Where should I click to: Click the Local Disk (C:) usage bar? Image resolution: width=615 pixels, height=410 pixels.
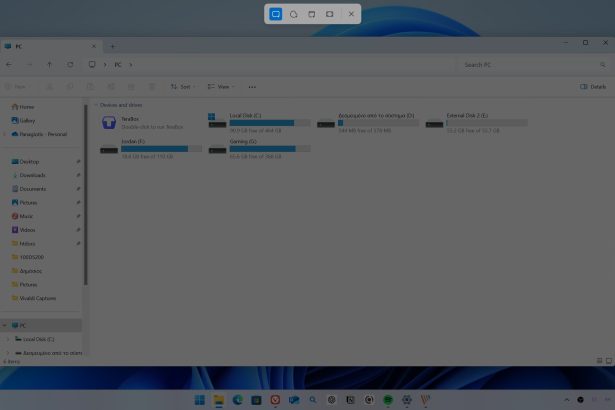[x=270, y=123]
